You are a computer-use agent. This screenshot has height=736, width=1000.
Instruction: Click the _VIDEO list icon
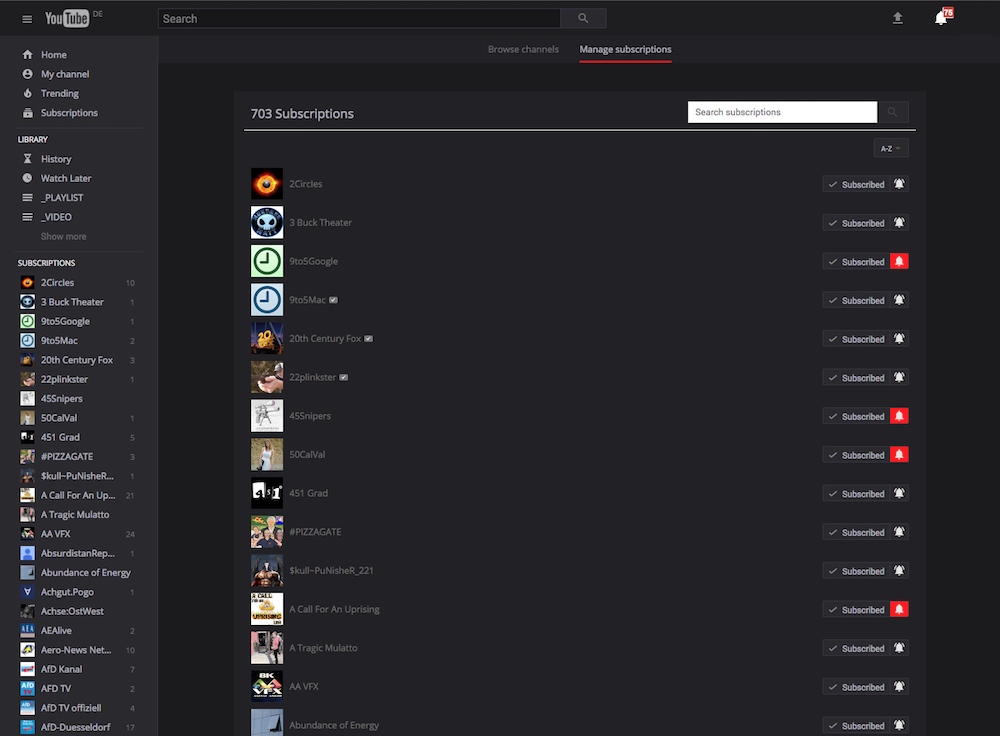click(x=27, y=217)
